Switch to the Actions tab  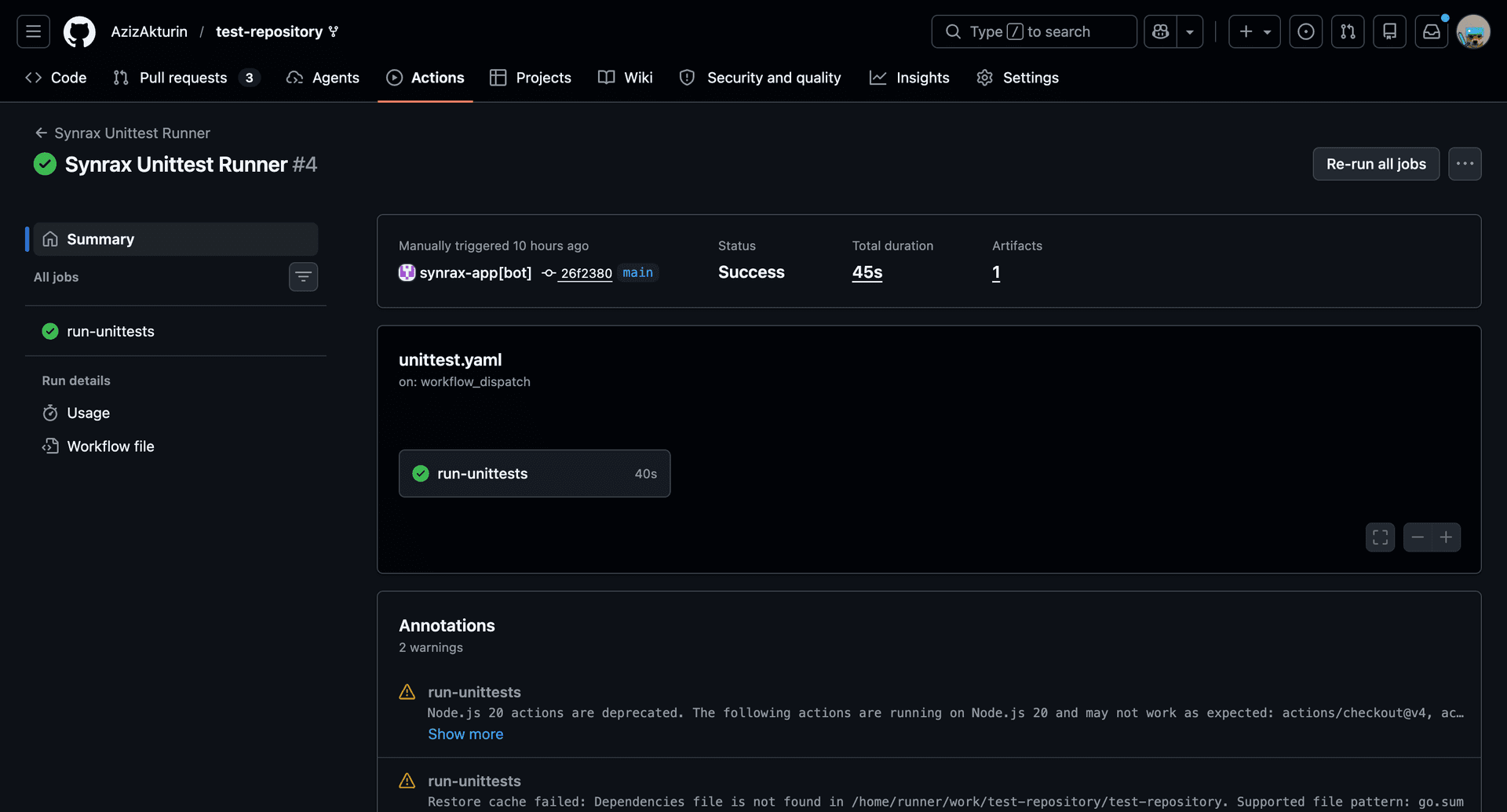(425, 78)
